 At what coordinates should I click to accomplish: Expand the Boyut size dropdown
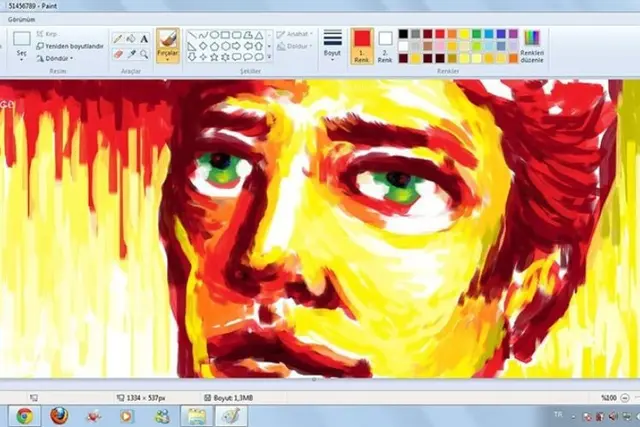click(x=332, y=46)
